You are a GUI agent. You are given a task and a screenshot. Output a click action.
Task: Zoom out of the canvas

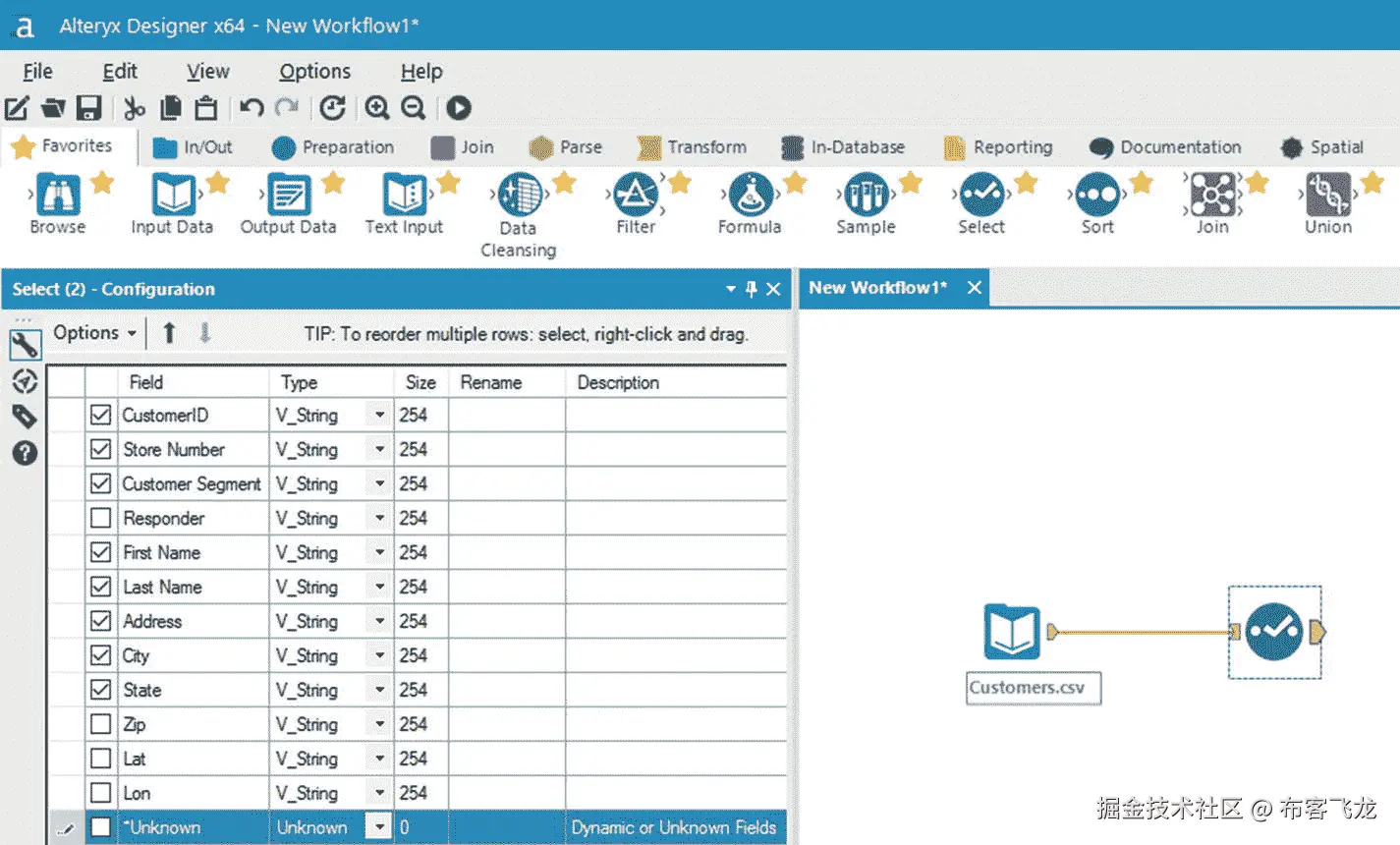(x=414, y=108)
